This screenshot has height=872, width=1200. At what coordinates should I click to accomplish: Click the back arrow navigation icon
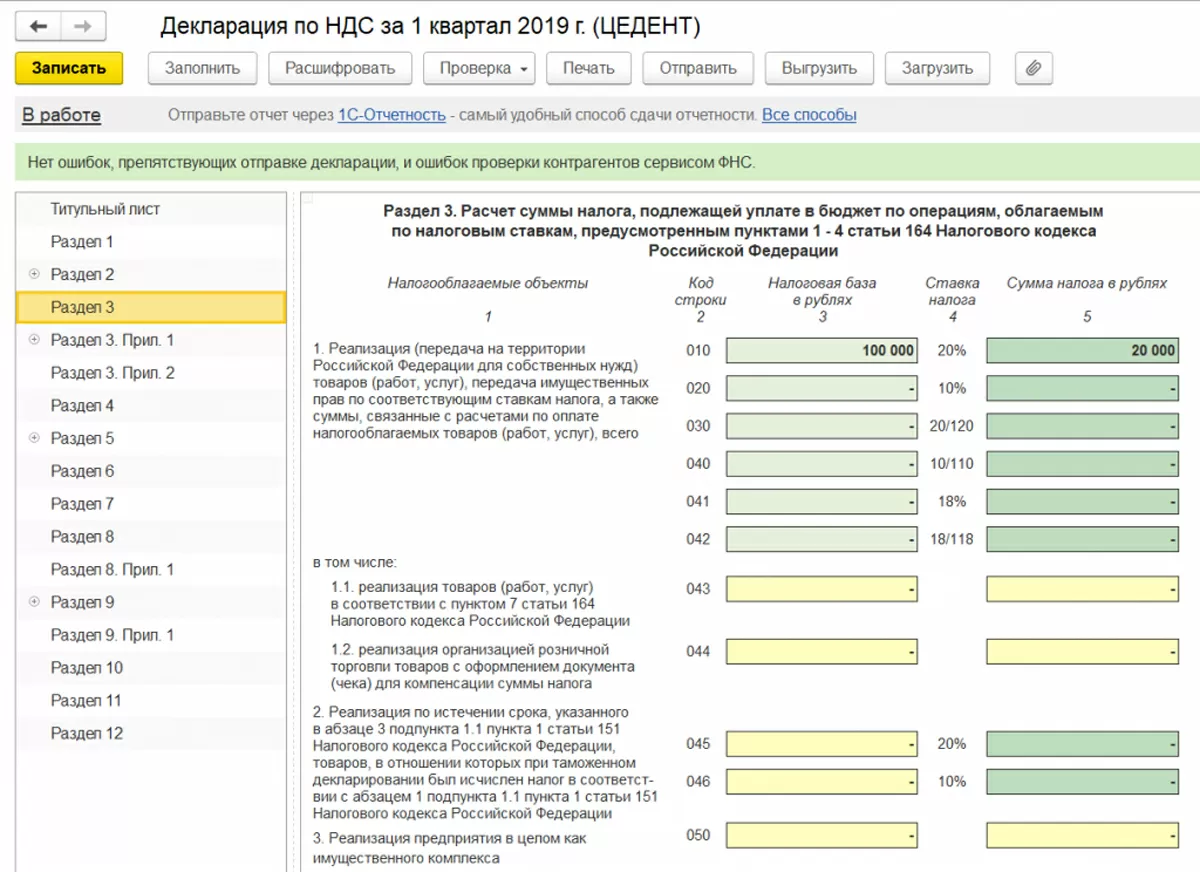click(39, 26)
